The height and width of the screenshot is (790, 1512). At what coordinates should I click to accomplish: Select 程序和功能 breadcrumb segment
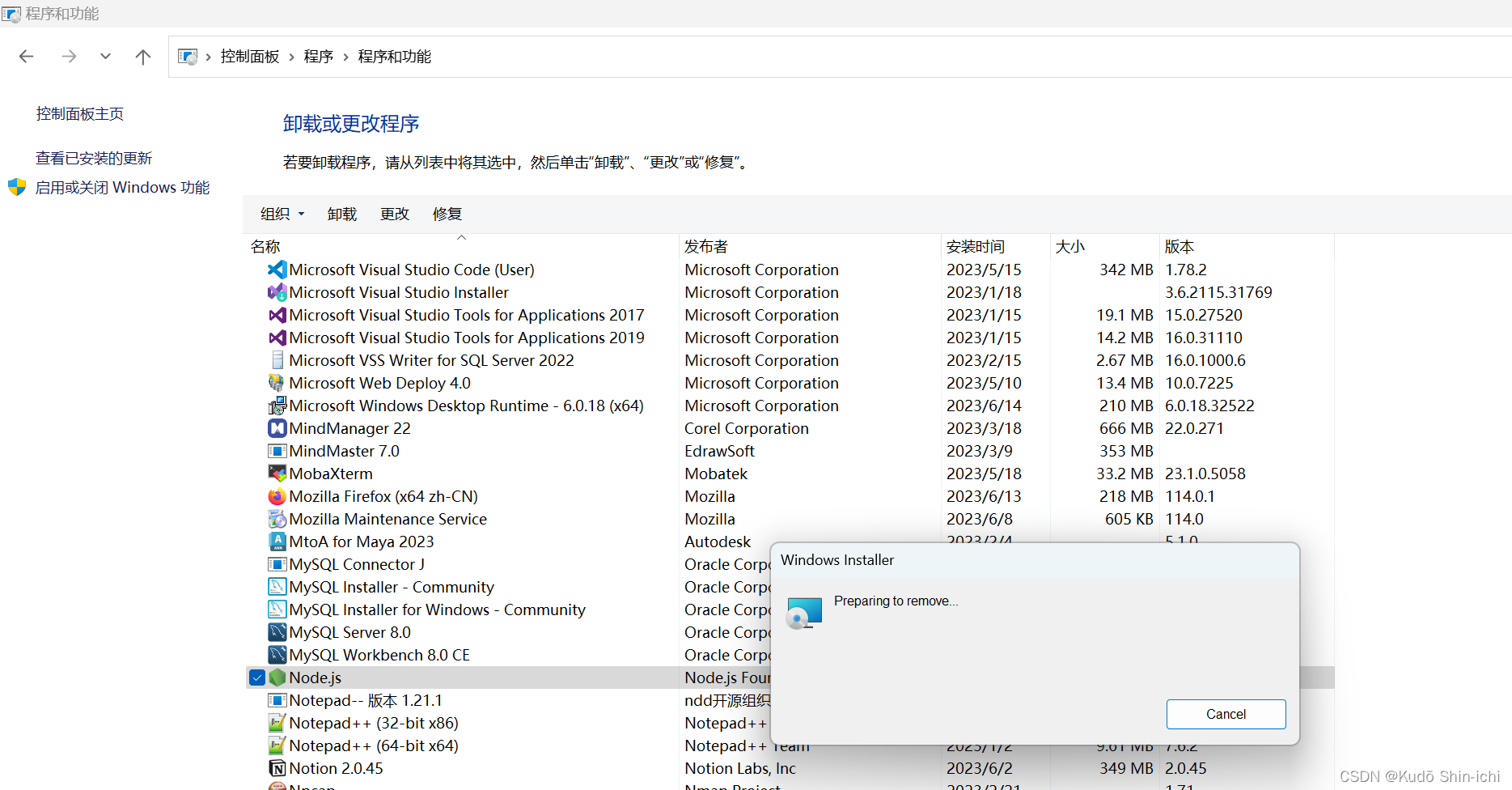coord(395,57)
